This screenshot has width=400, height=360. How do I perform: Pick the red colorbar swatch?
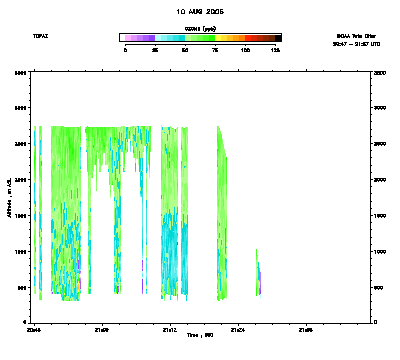[x=248, y=38]
